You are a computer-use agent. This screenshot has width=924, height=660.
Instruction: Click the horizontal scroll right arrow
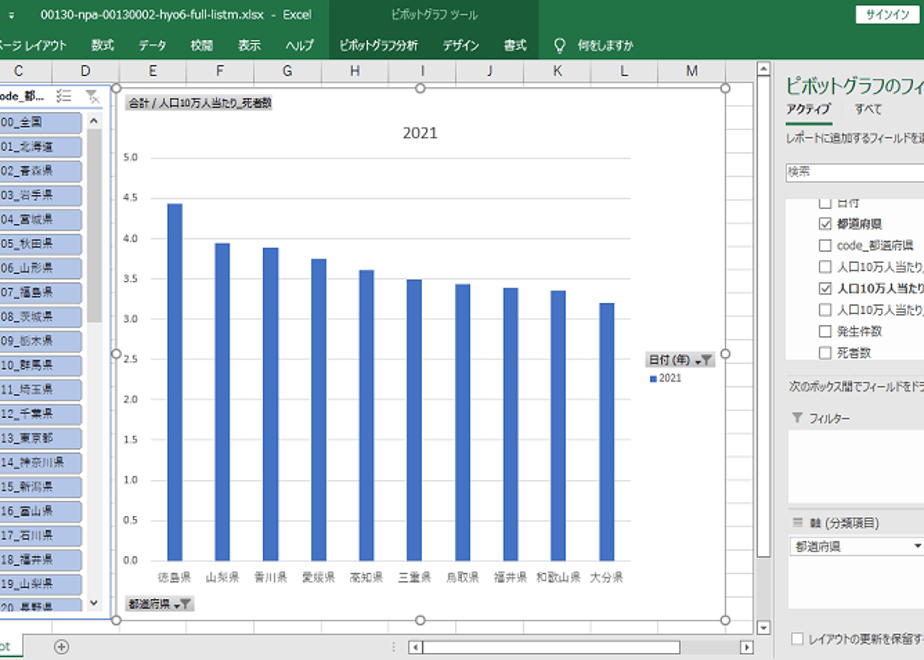click(747, 647)
